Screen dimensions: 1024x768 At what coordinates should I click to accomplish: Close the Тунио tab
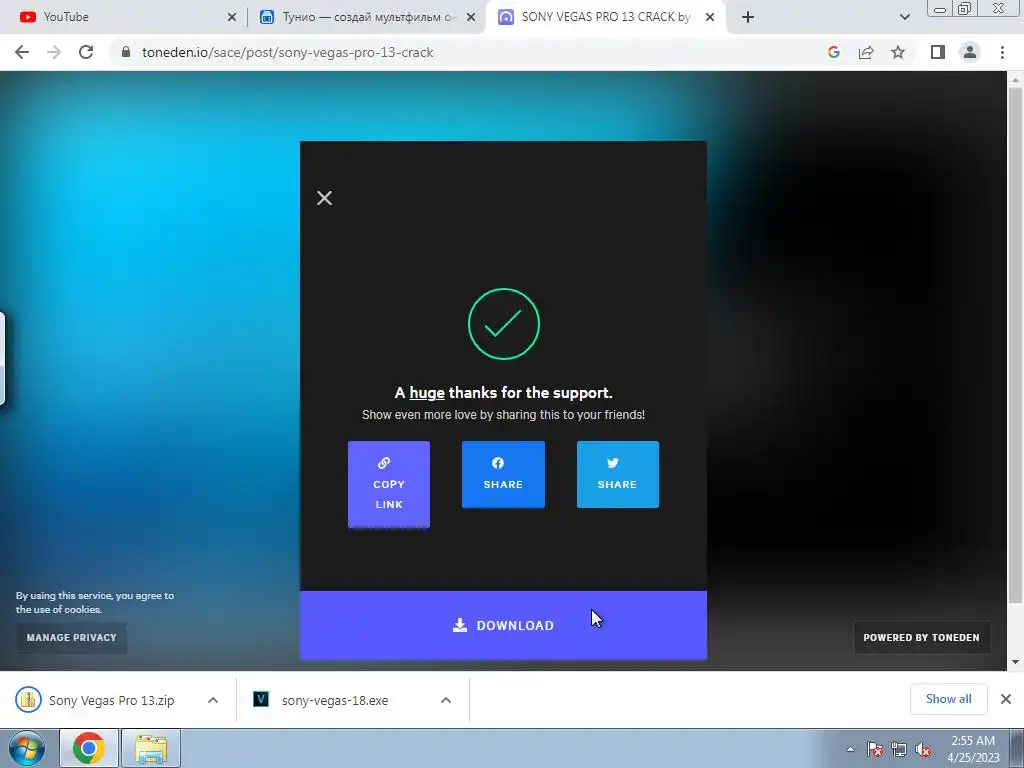click(470, 18)
